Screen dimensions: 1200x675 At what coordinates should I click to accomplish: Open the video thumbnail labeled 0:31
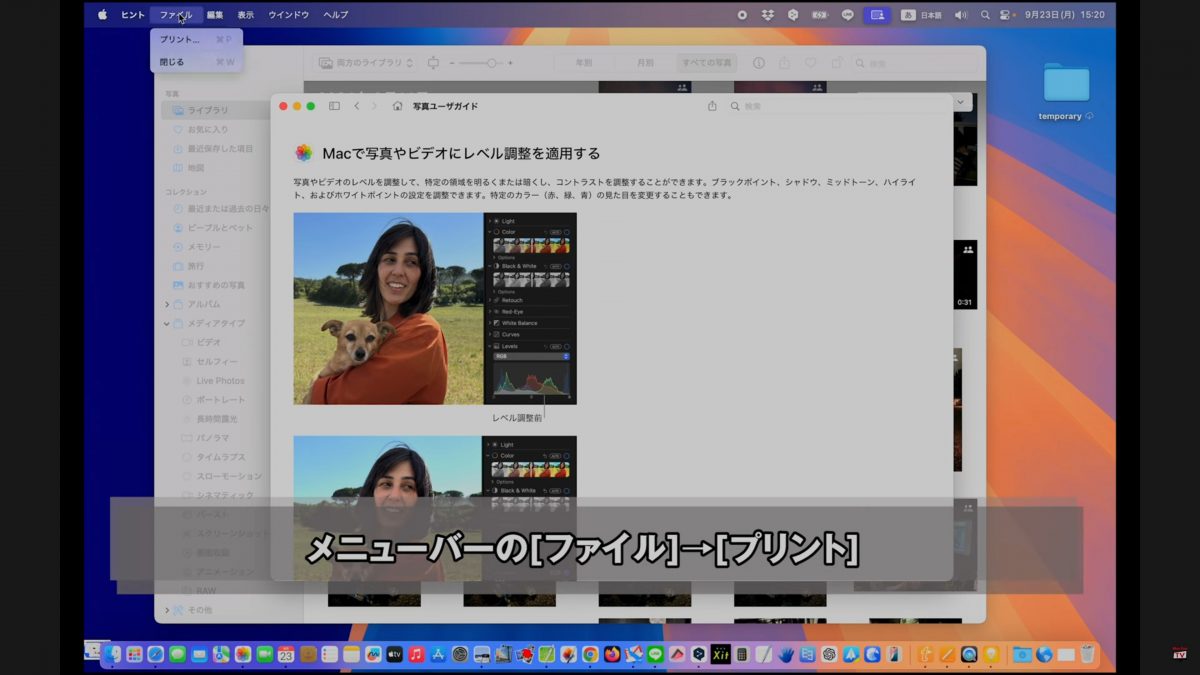[965, 275]
